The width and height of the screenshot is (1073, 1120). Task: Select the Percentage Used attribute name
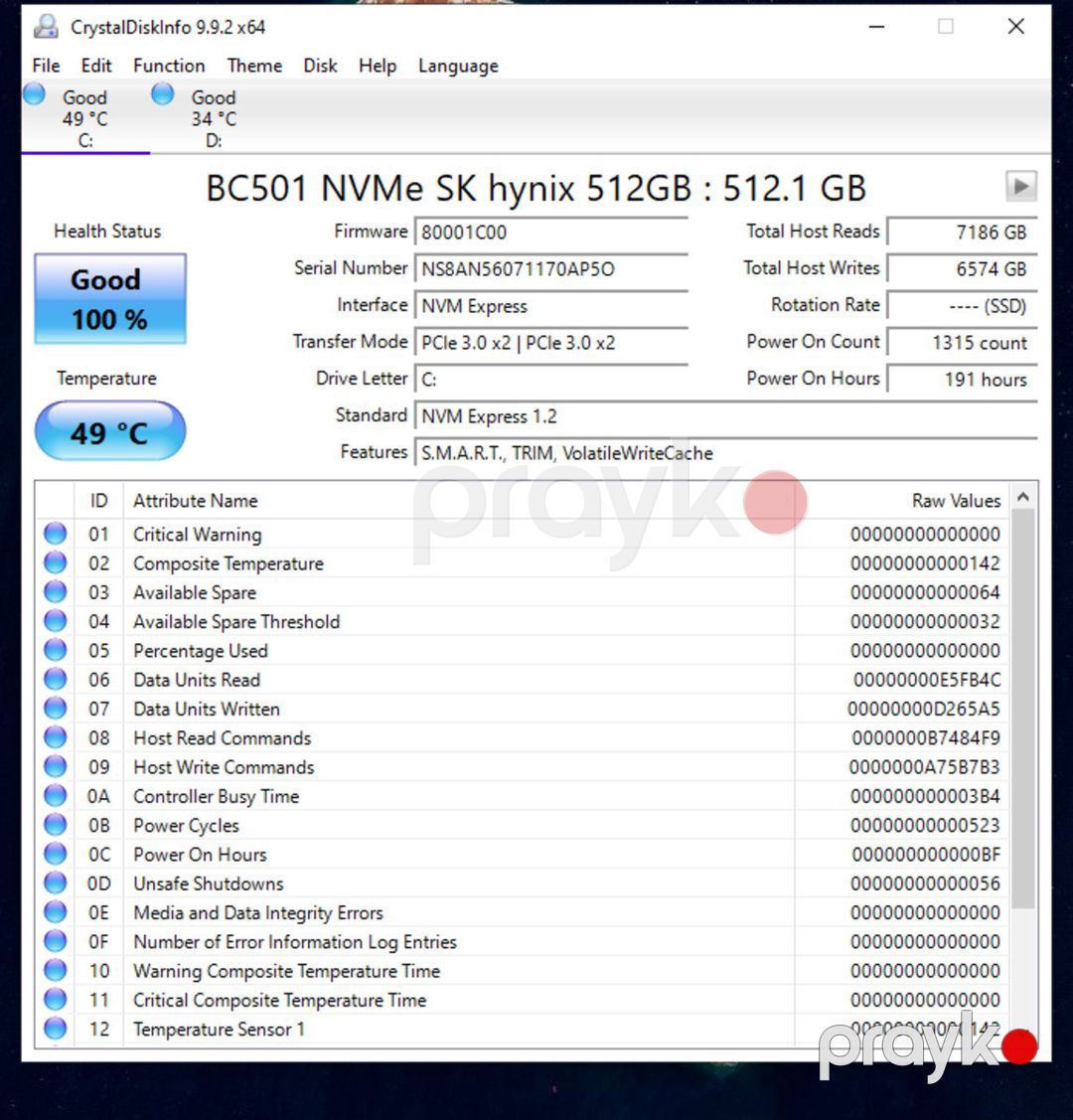[201, 651]
